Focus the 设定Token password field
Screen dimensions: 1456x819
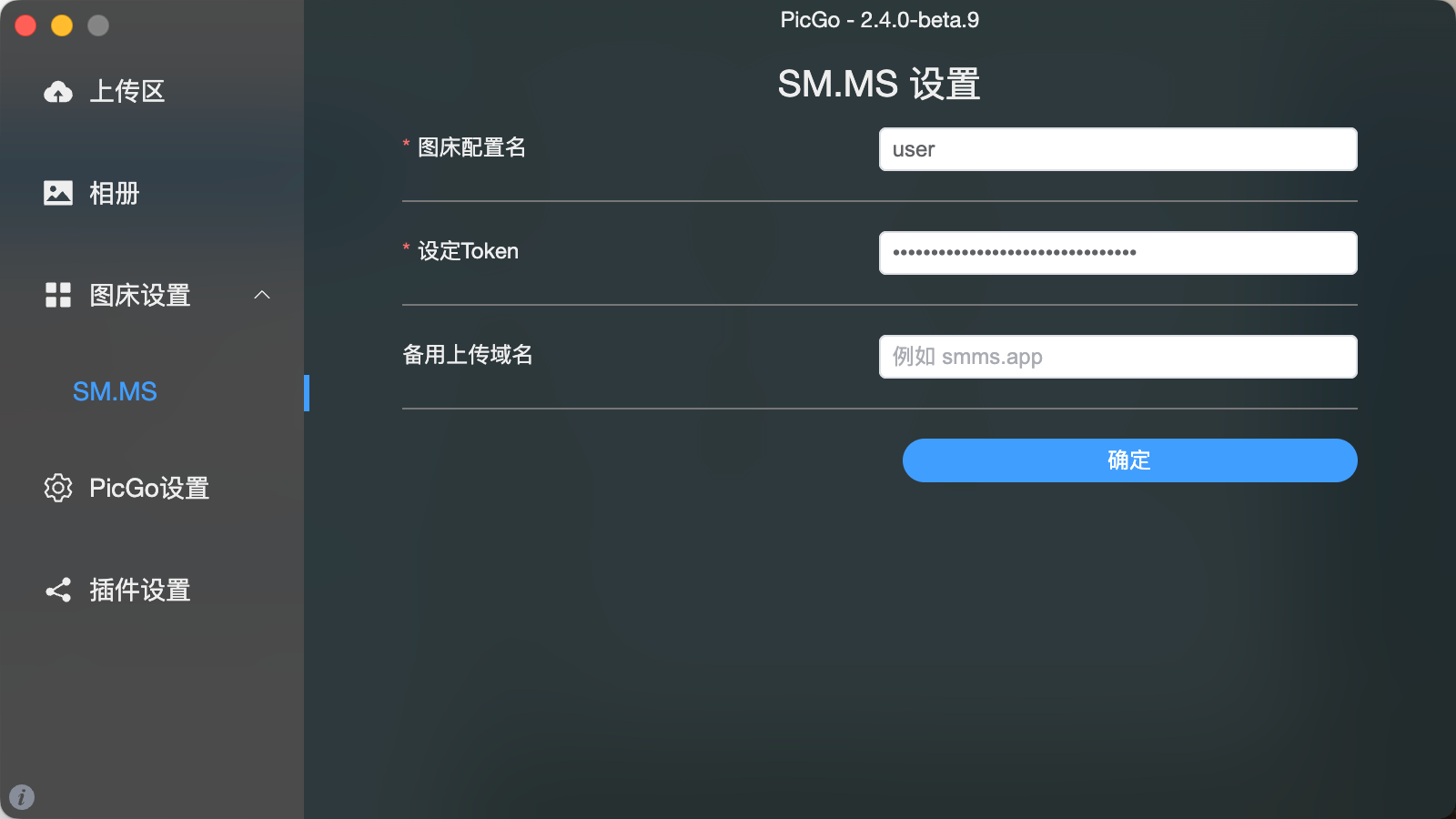(1118, 253)
